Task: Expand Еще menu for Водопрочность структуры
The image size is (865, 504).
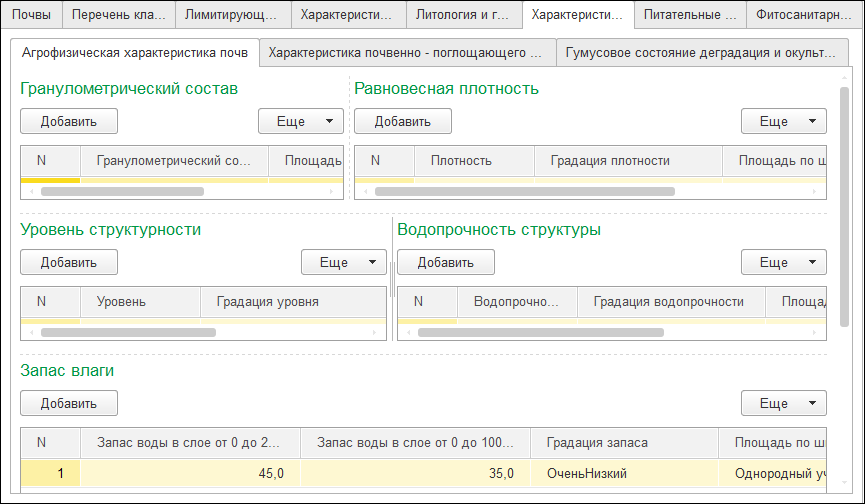Action: pyautogui.click(x=783, y=262)
